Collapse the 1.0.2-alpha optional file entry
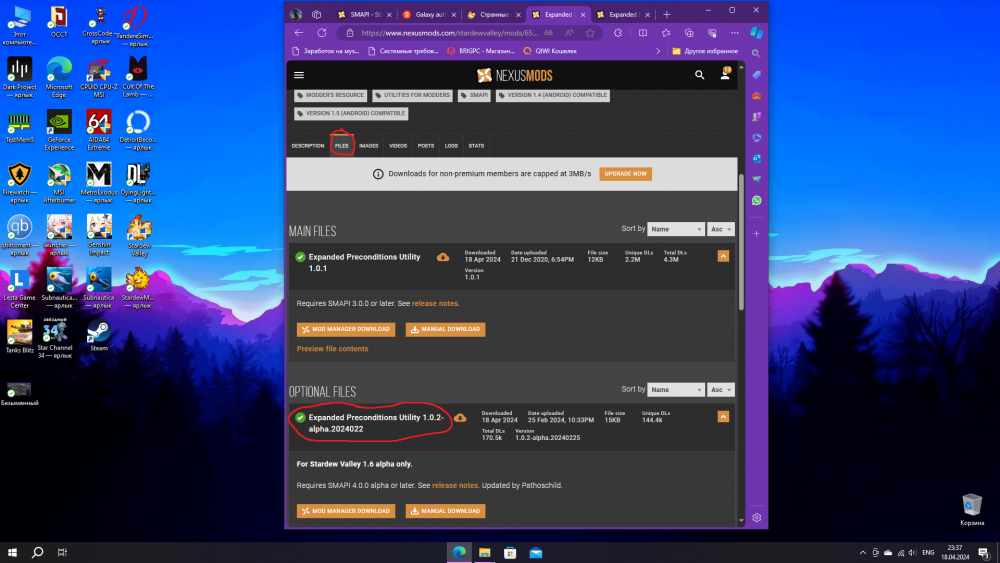 click(723, 416)
